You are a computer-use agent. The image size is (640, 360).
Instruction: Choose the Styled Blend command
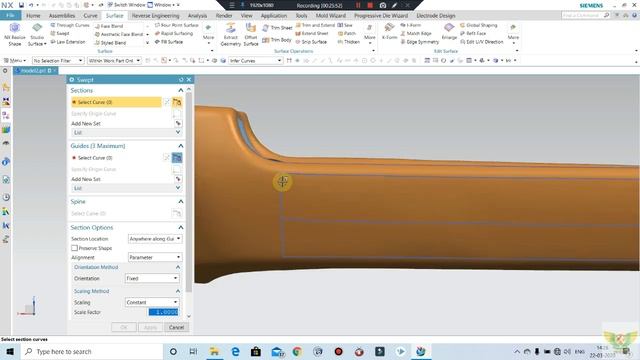(110, 42)
